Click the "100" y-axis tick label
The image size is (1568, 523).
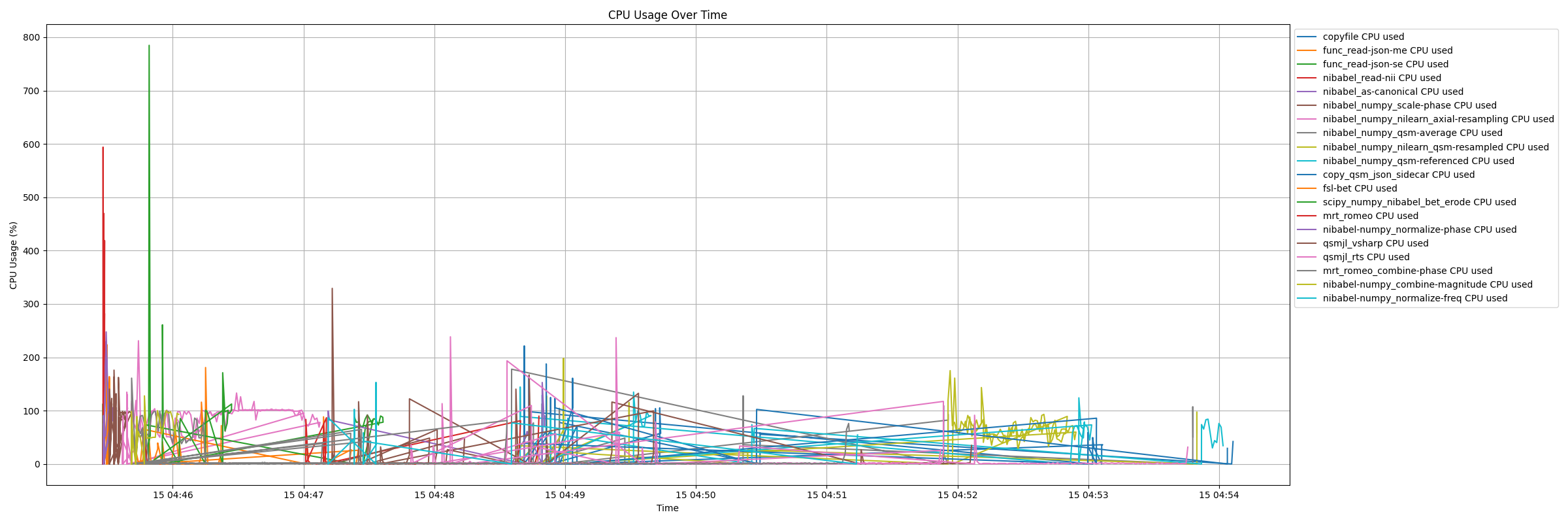tap(32, 411)
